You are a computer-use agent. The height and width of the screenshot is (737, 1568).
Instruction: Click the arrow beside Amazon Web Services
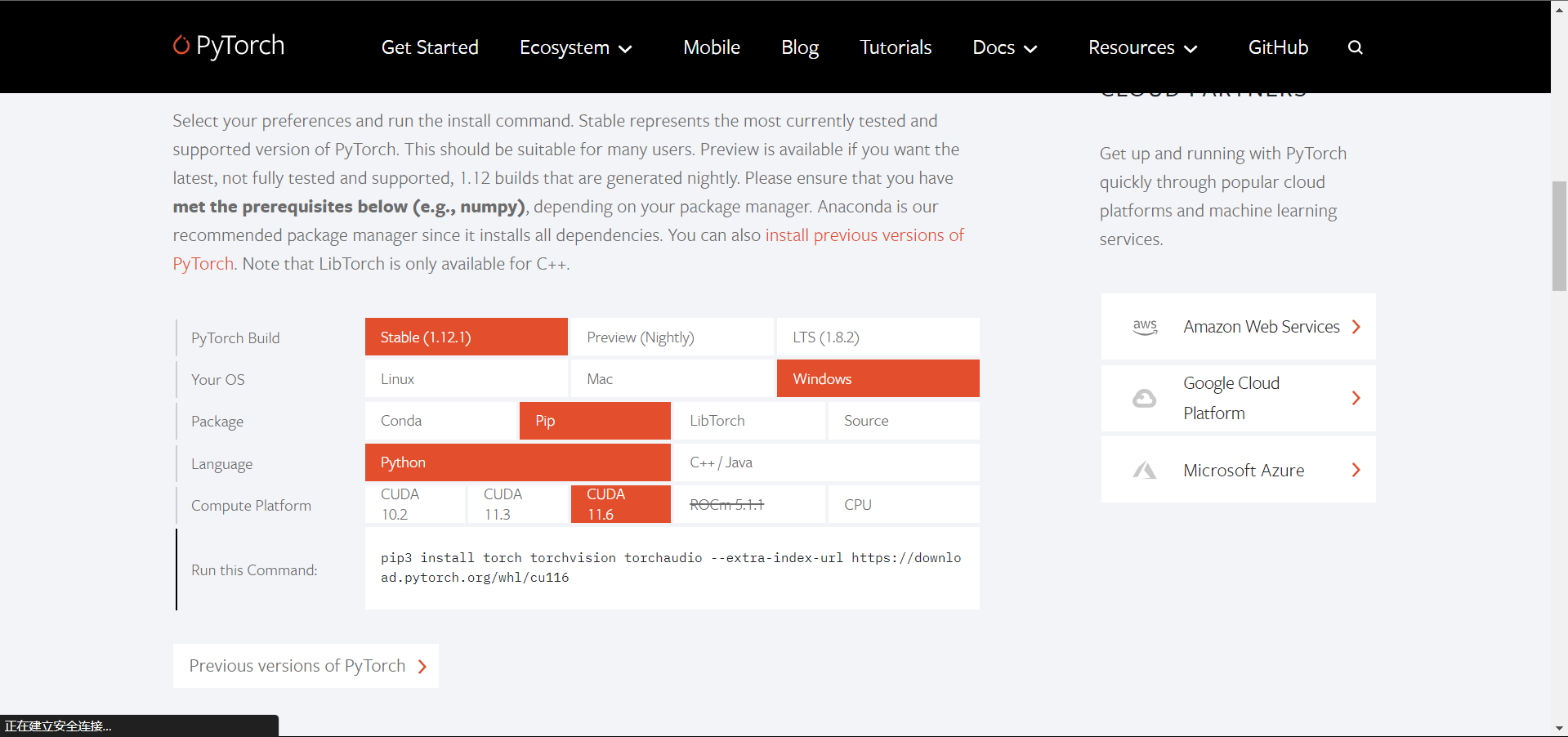(x=1356, y=327)
